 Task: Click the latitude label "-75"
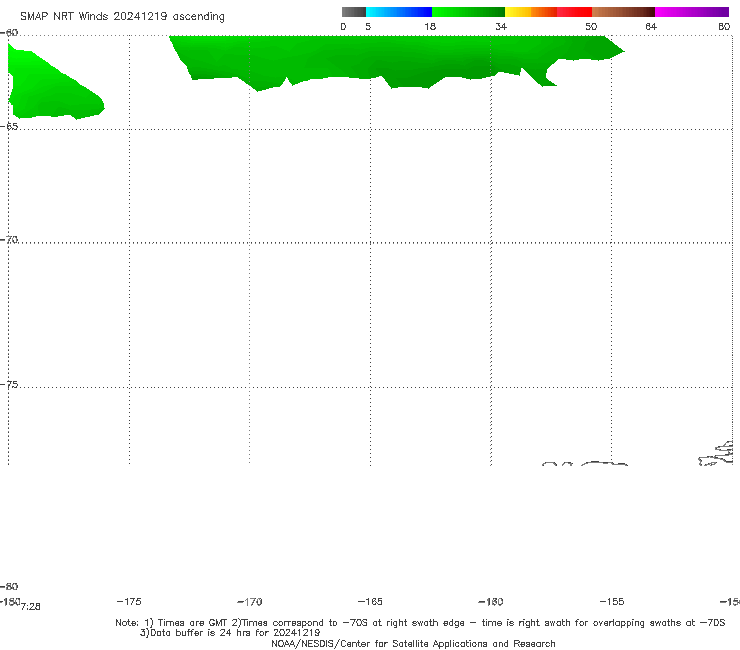pos(9,384)
